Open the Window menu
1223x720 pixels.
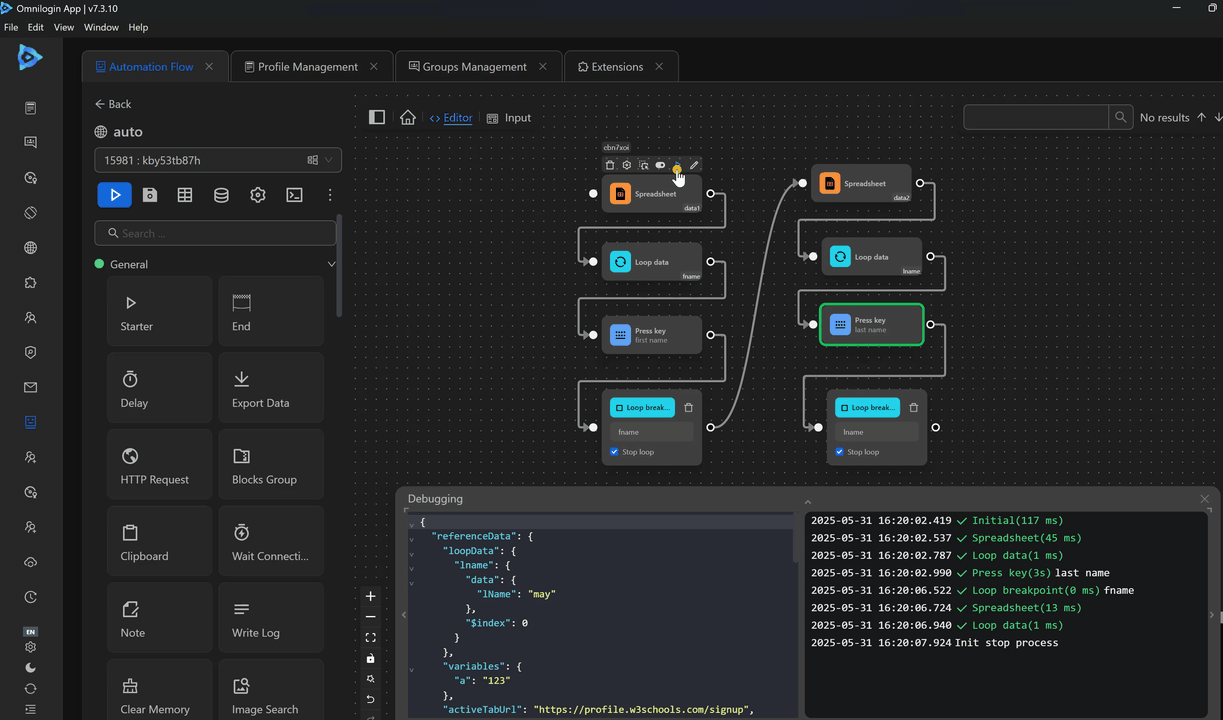(101, 27)
